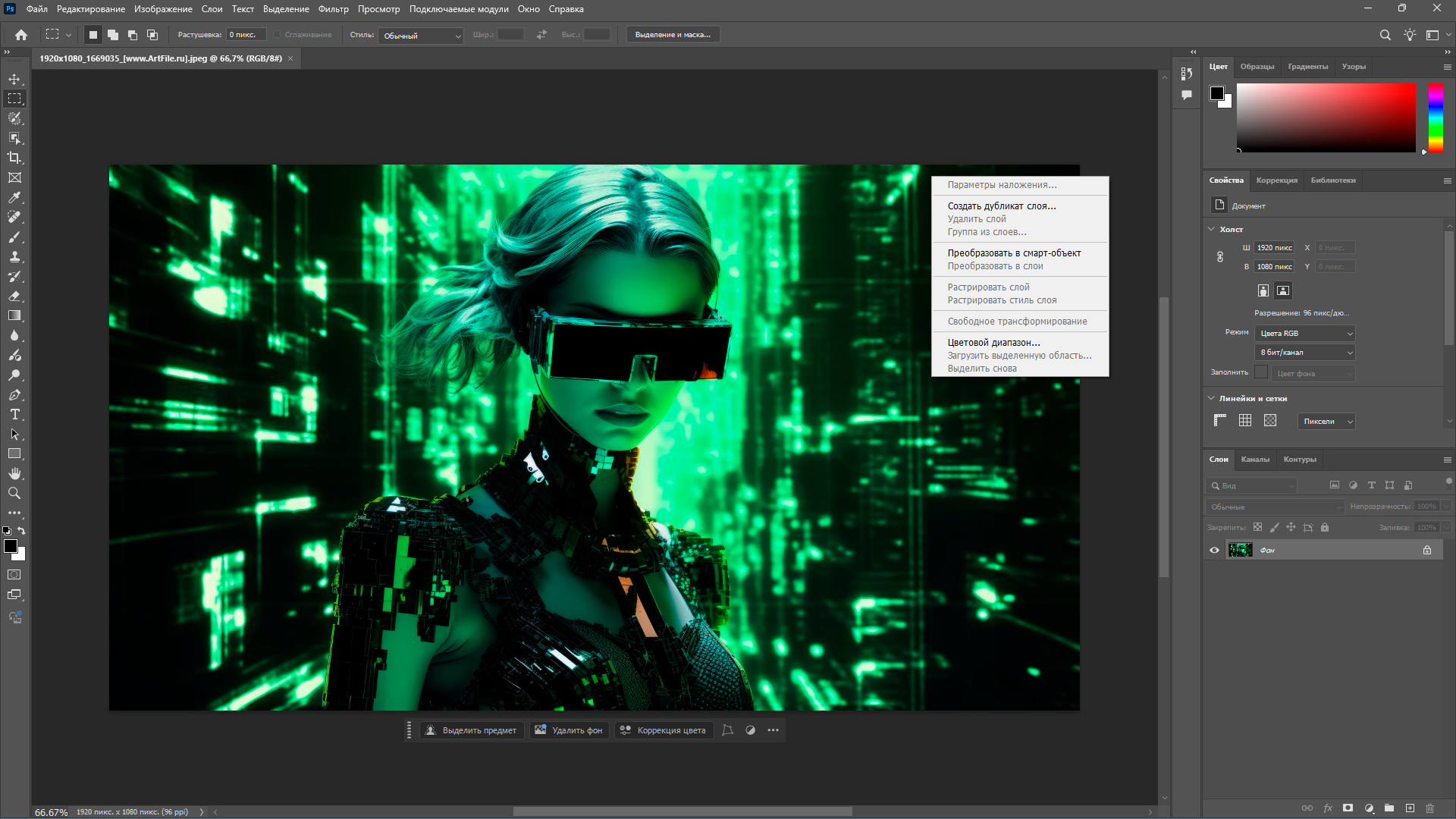1456x819 pixels.
Task: Open the Стиль dropdown set to Обычный
Action: (x=421, y=36)
